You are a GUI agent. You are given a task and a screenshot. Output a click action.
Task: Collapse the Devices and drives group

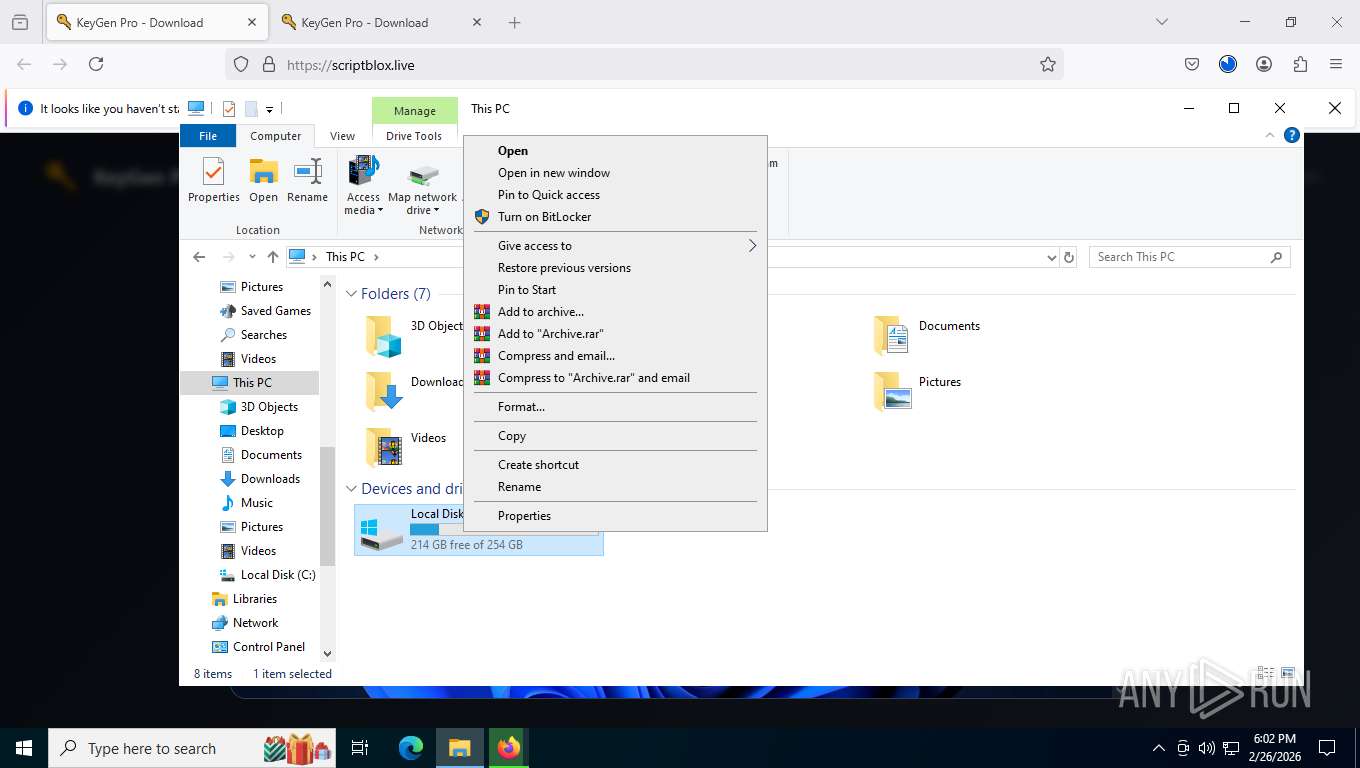pyautogui.click(x=351, y=489)
